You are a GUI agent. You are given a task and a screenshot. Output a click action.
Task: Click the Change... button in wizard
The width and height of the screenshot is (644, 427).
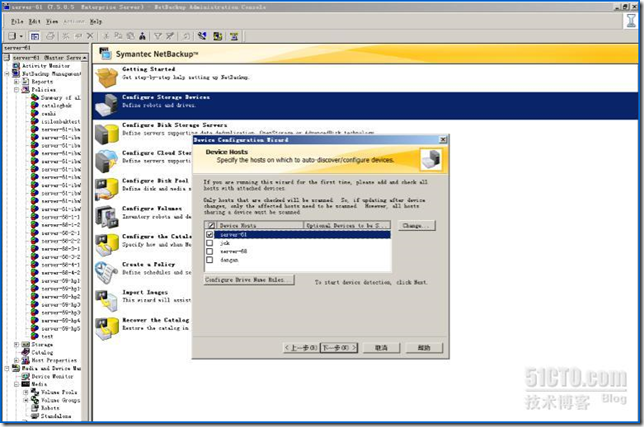coord(416,225)
